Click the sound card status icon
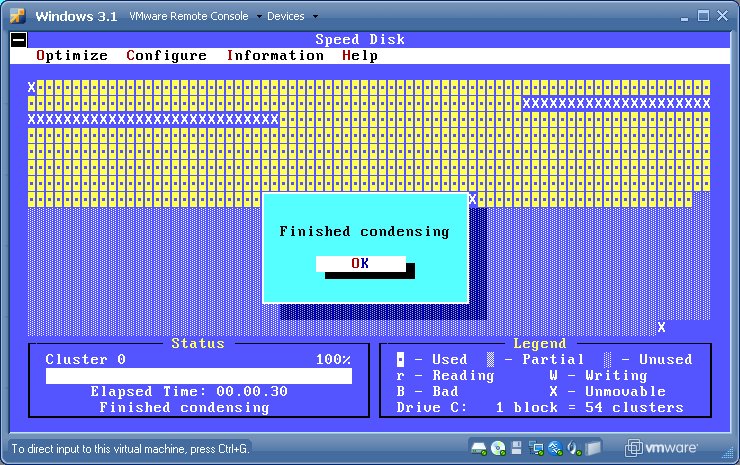This screenshot has width=740, height=465. [x=573, y=447]
